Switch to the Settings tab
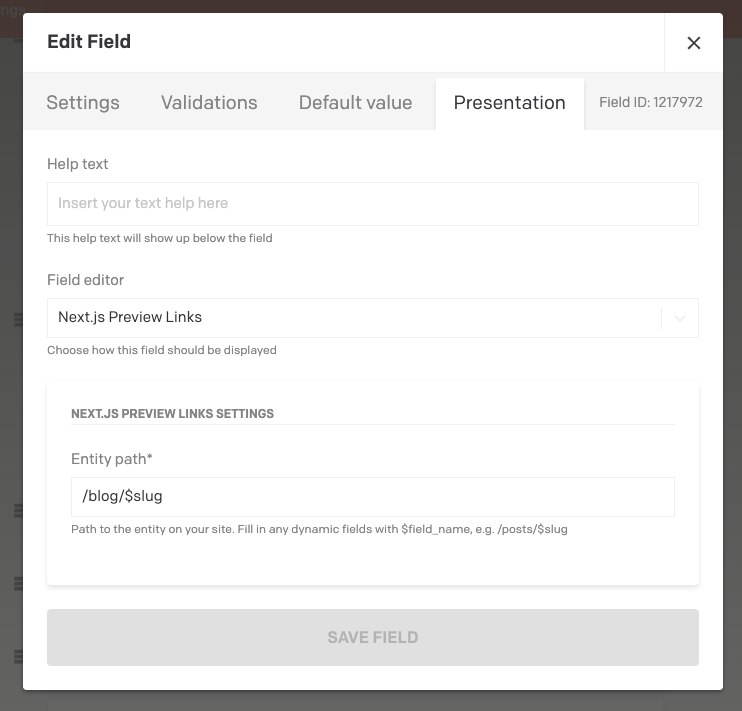The width and height of the screenshot is (742, 711). 83,103
